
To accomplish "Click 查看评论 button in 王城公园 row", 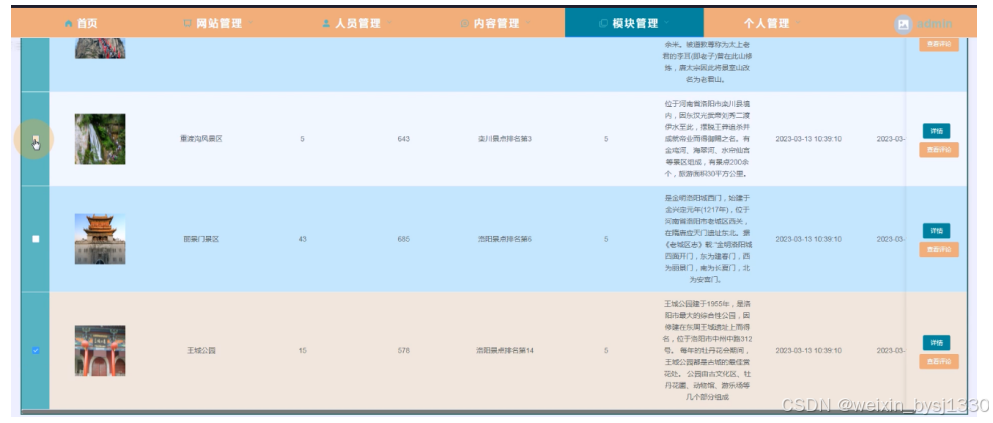I will pos(939,362).
